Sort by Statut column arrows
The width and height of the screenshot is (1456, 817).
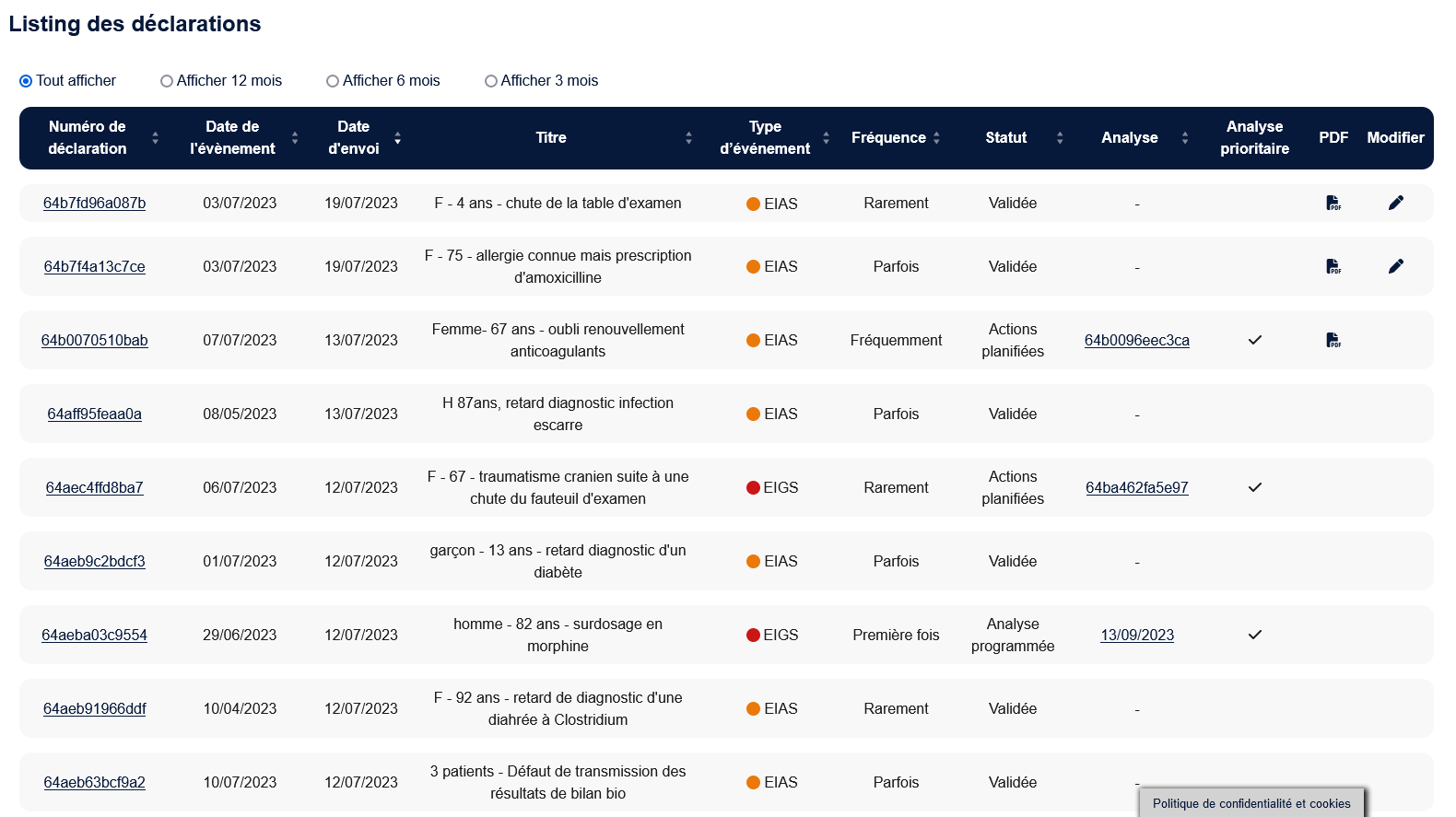tap(1060, 138)
